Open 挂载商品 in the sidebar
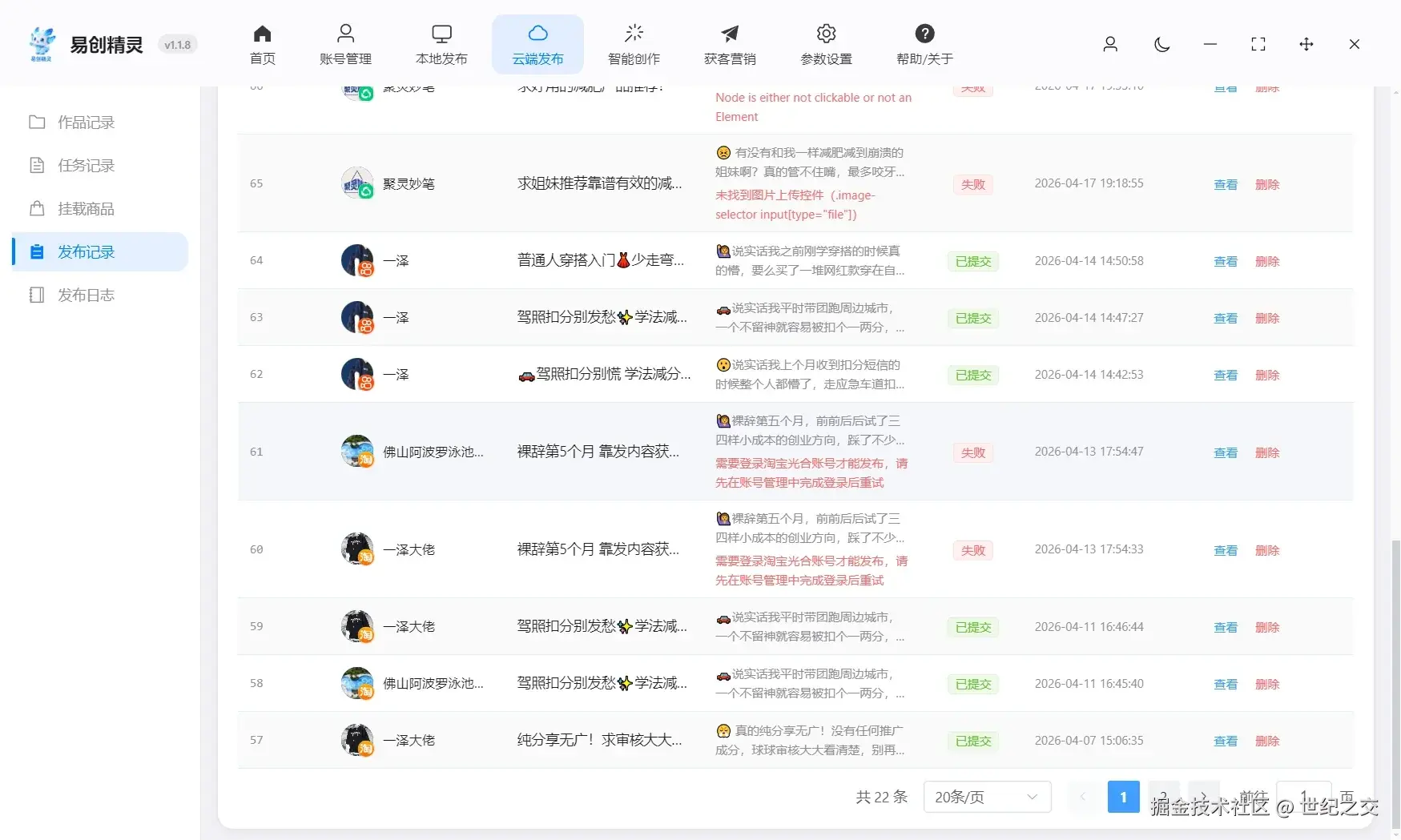The image size is (1401, 840). pyautogui.click(x=100, y=209)
